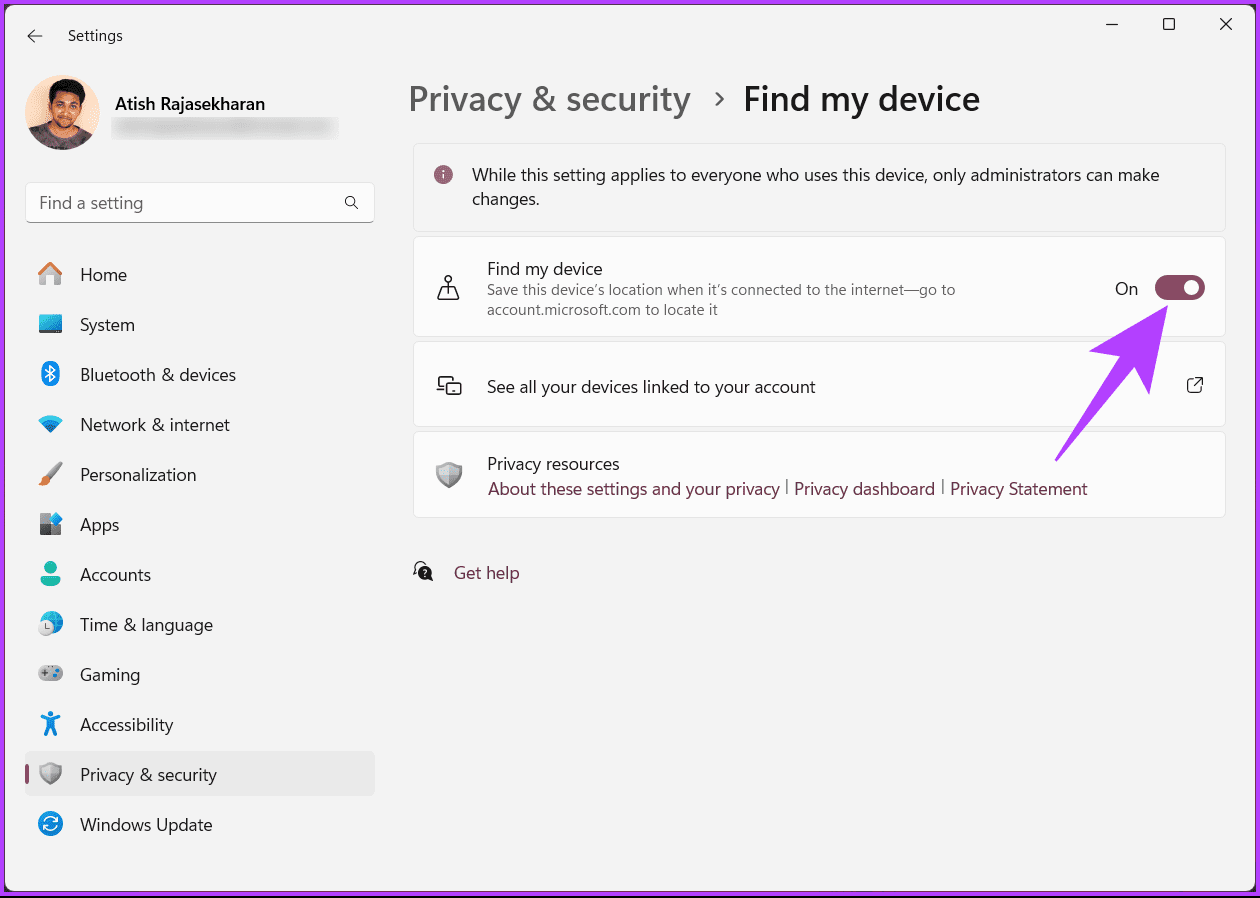Click the Home house icon

coord(50,274)
